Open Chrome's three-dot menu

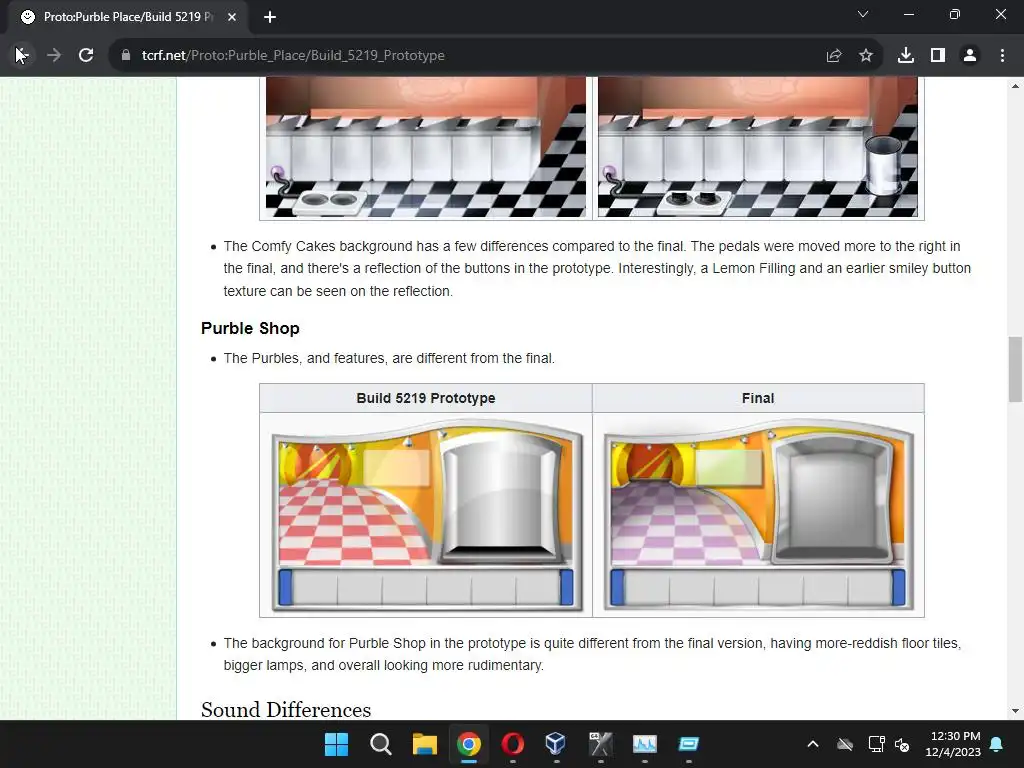(x=1002, y=56)
